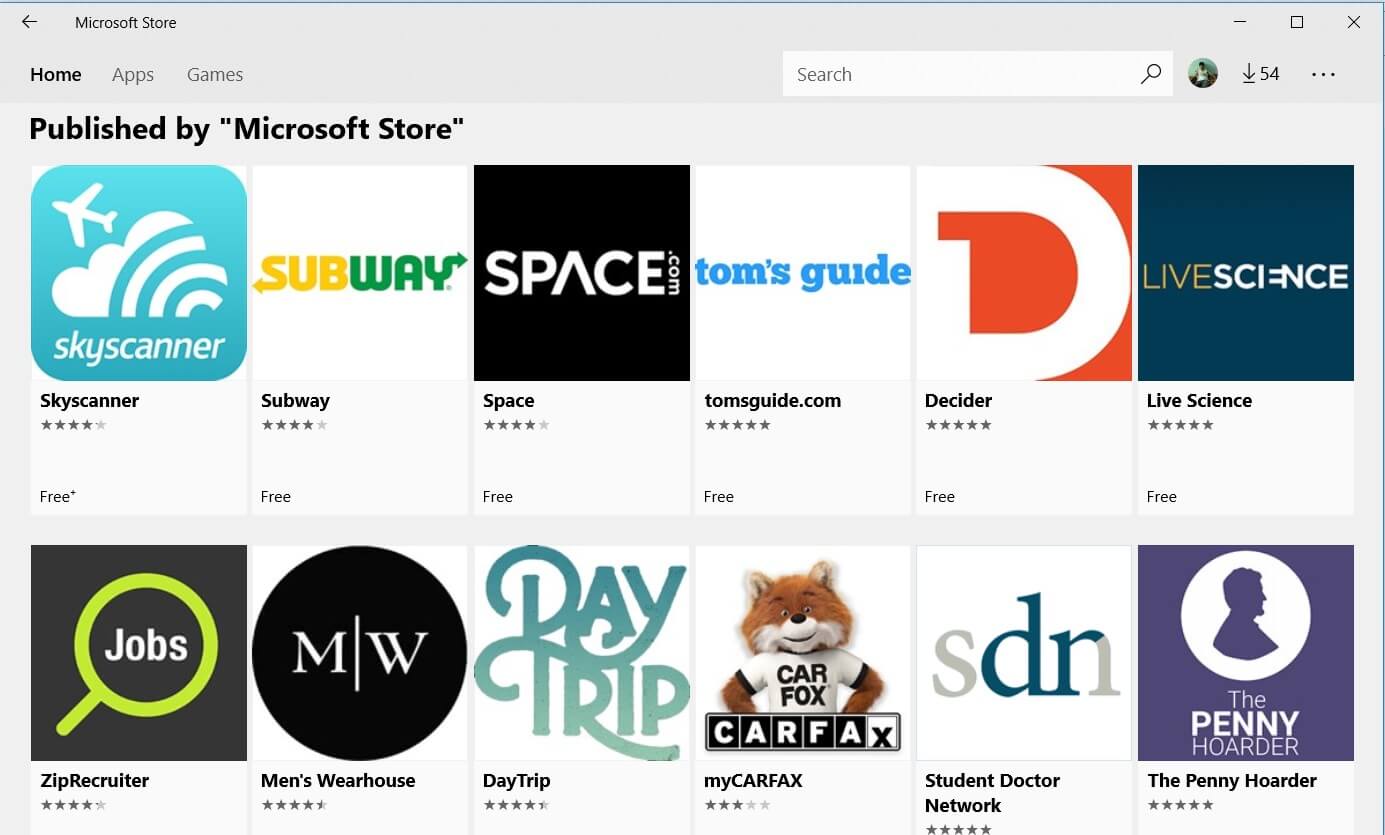Click the search magnifier icon
Screen dimensions: 1385x835
point(1151,74)
